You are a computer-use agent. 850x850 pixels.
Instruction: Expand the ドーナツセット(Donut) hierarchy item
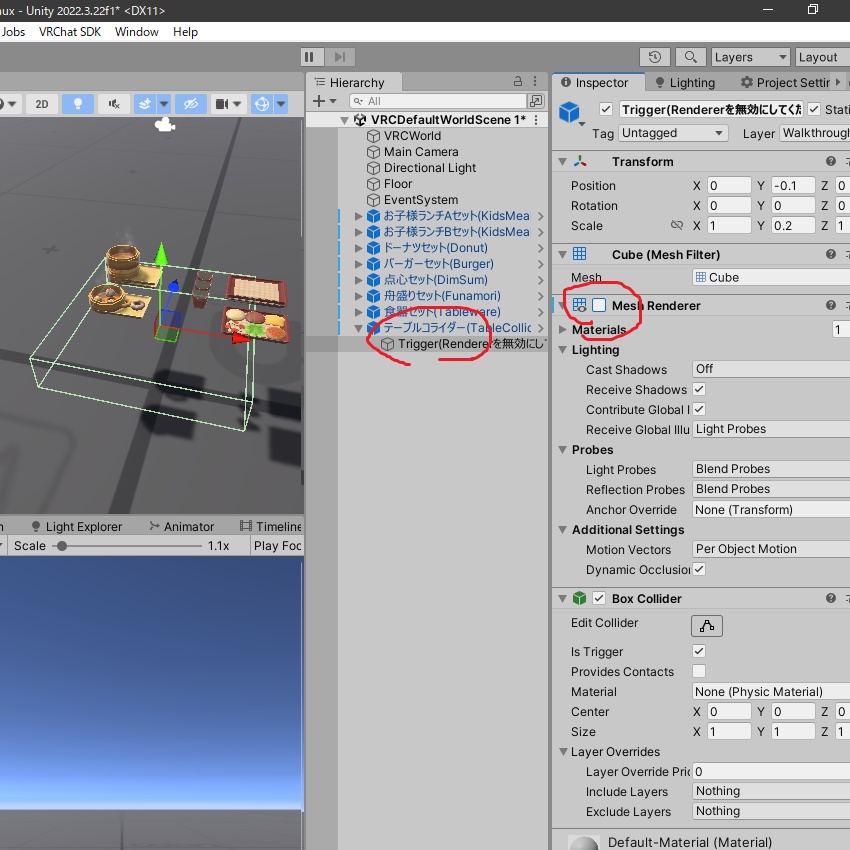point(358,248)
